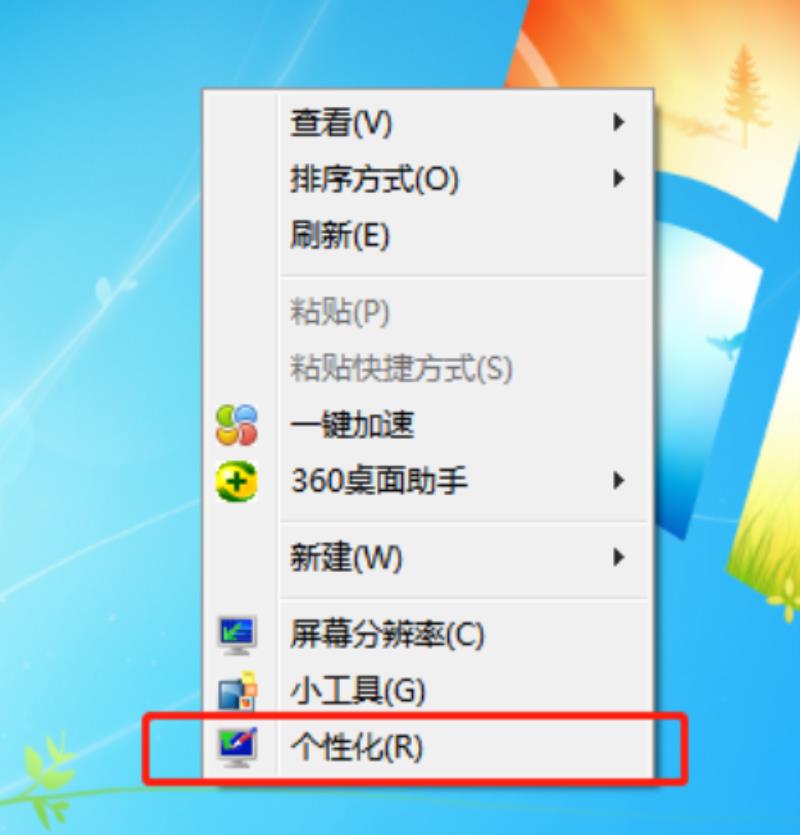800x835 pixels.
Task: Click the colorful 一键加速 icon
Action: click(x=237, y=424)
